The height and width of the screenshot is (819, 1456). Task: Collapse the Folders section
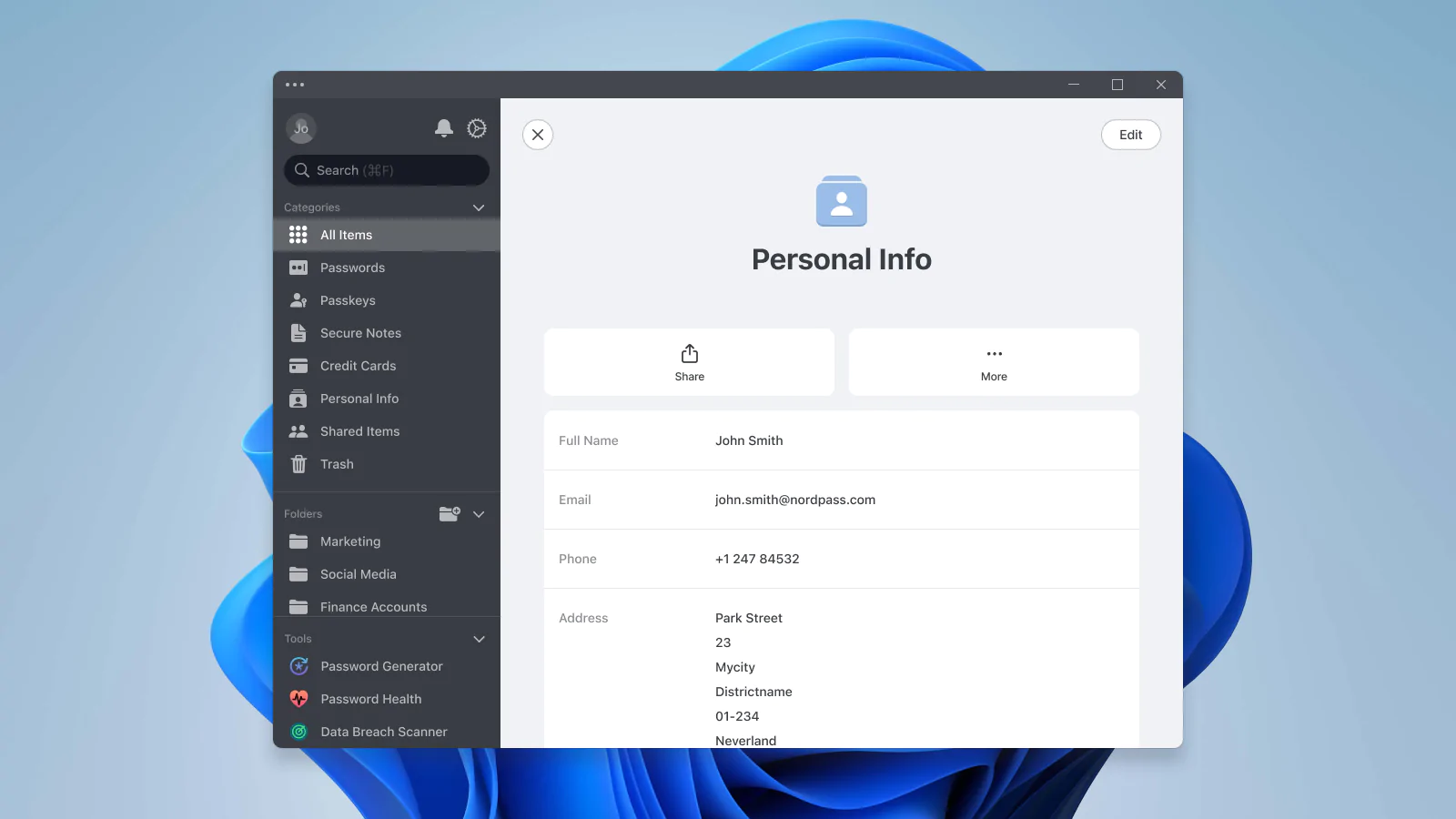(x=479, y=514)
